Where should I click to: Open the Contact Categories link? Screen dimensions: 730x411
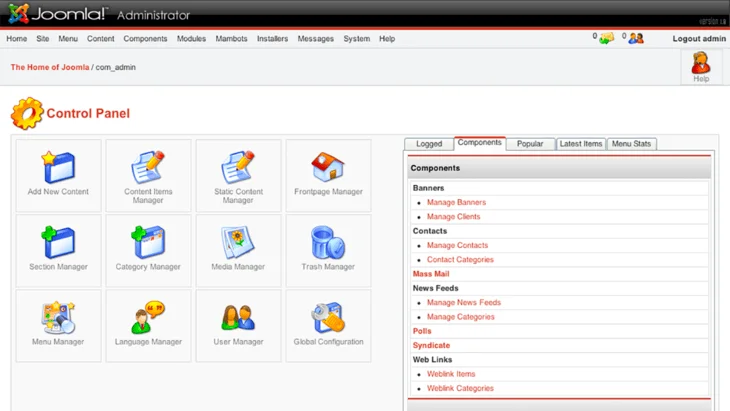[460, 260]
